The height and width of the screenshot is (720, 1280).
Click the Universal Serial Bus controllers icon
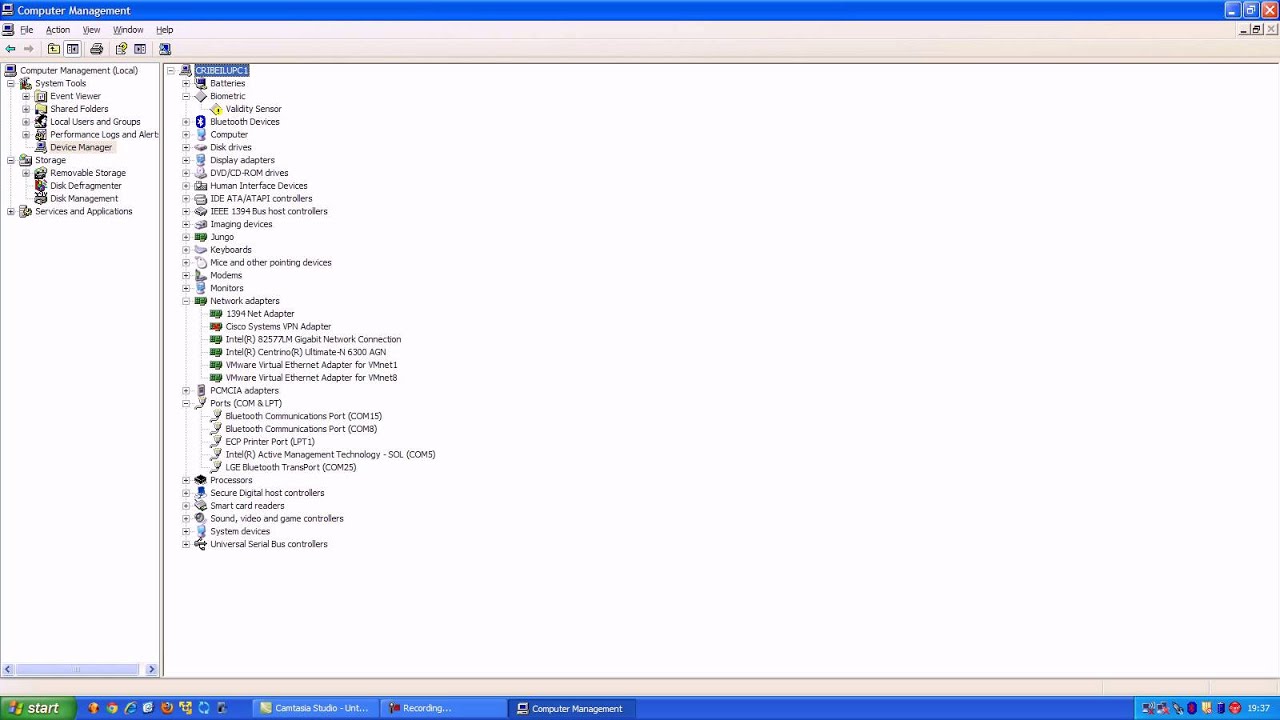coord(201,544)
